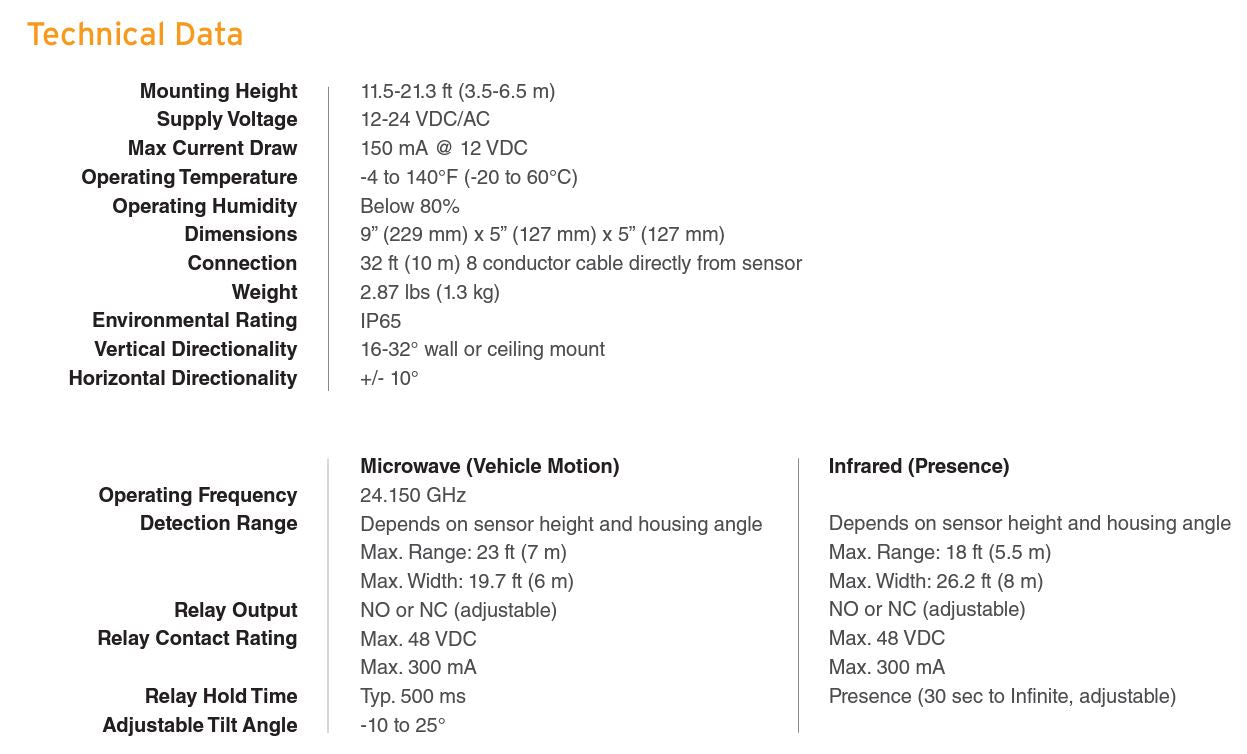Image resolution: width=1247 pixels, height=754 pixels.
Task: Click the Operating Humidity label
Action: [x=204, y=206]
